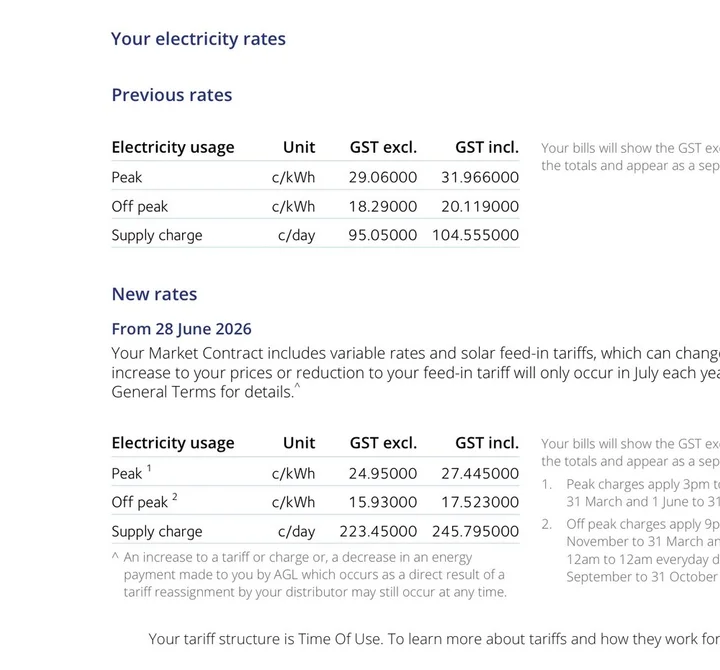Viewport: 720px width, 670px height.
Task: Click the 'From 28 June 2026' subheading
Action: [x=181, y=329]
